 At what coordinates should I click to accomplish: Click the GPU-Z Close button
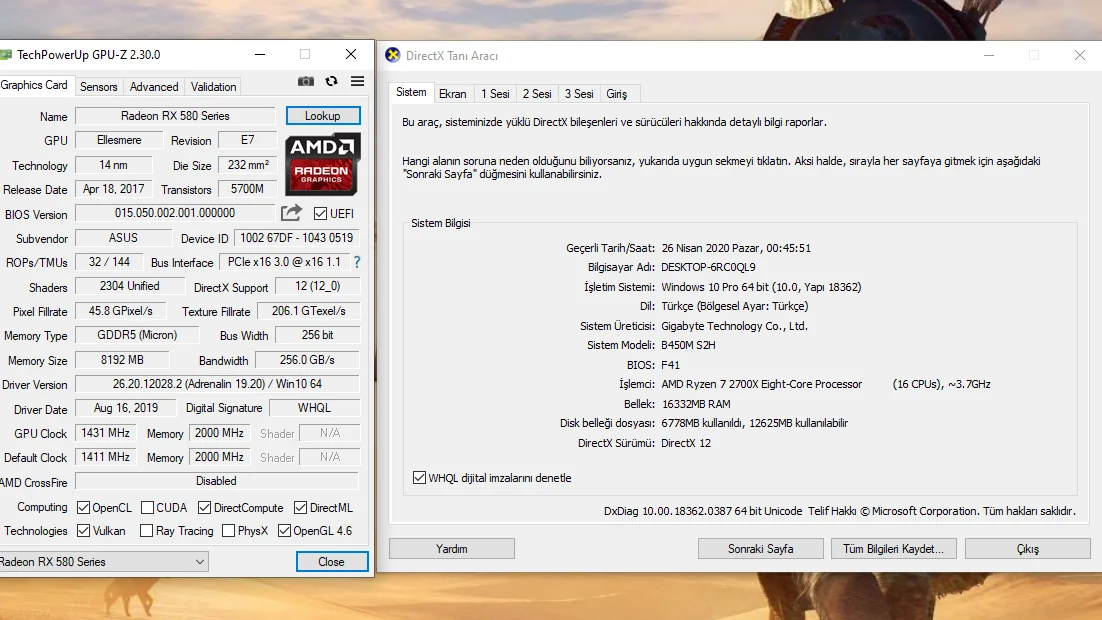coord(332,562)
